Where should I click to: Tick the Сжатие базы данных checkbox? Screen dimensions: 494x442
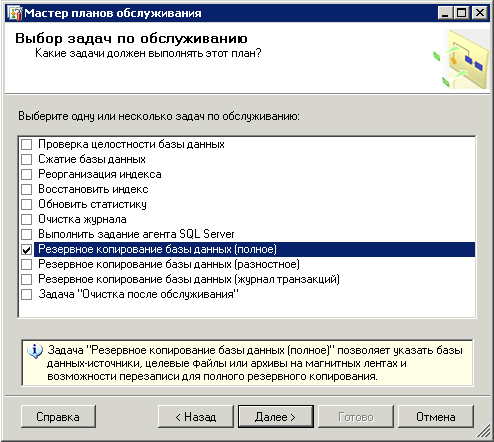[26, 159]
